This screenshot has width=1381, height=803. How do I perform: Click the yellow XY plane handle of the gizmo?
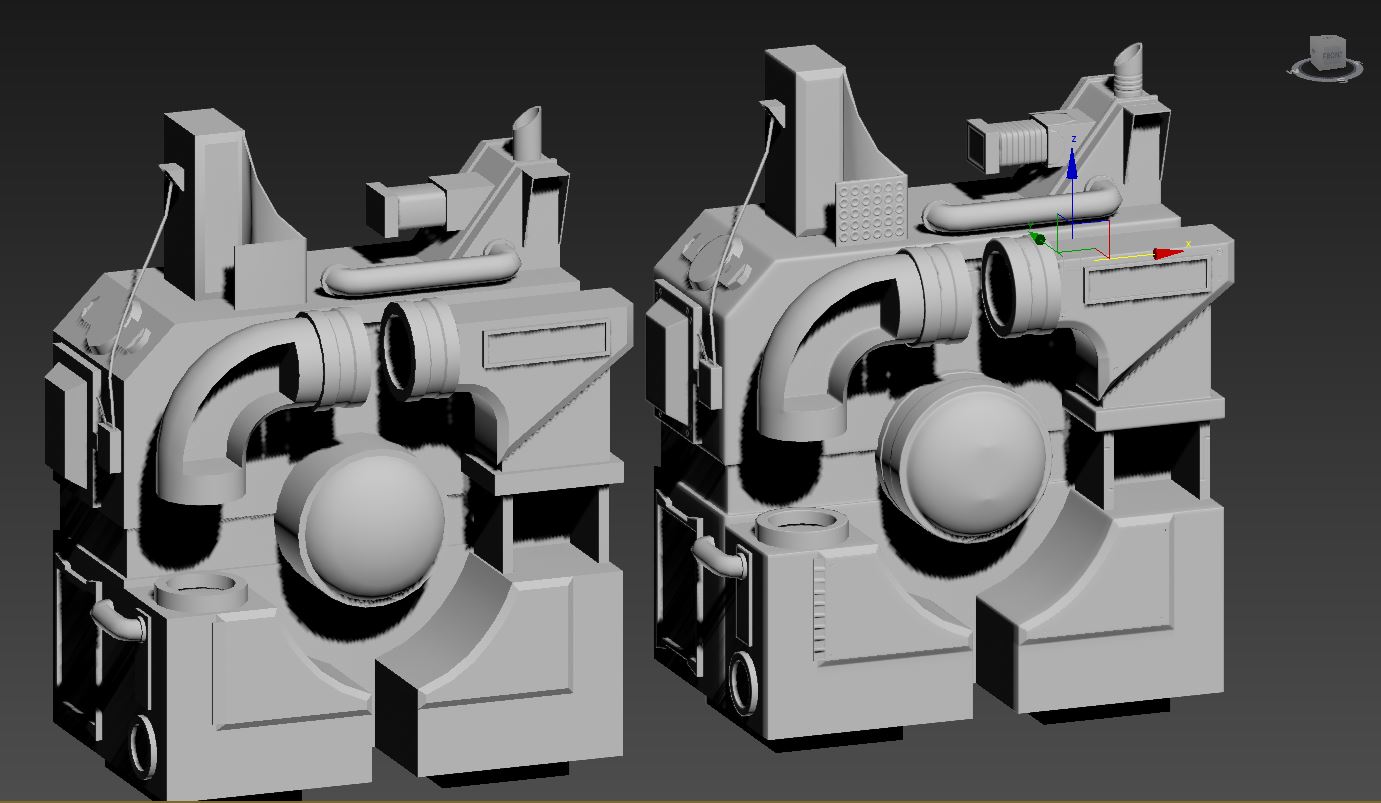tap(1124, 256)
